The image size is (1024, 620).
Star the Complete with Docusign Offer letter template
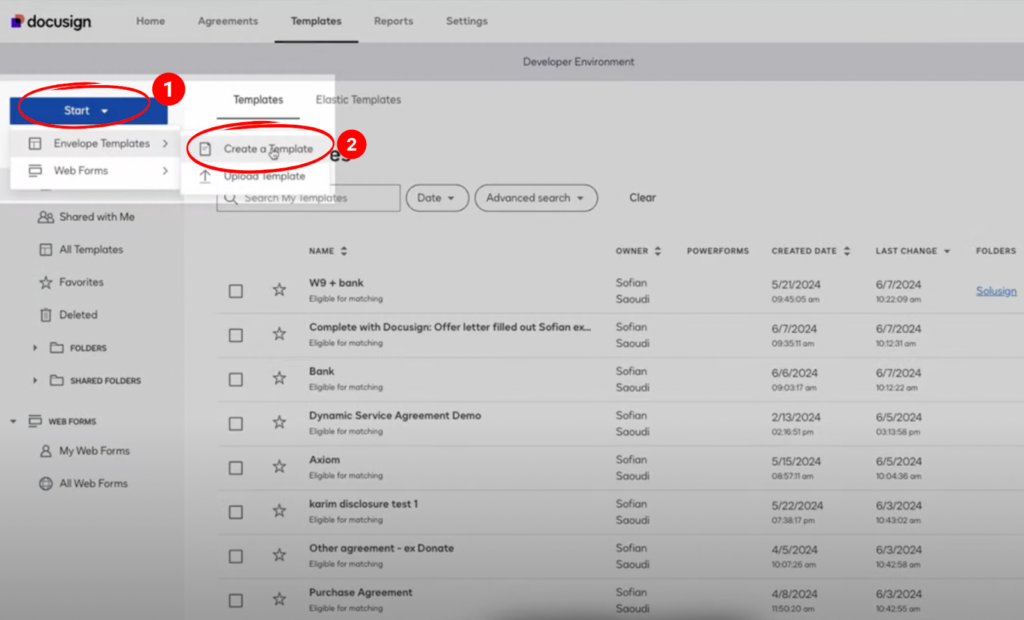[x=280, y=334]
